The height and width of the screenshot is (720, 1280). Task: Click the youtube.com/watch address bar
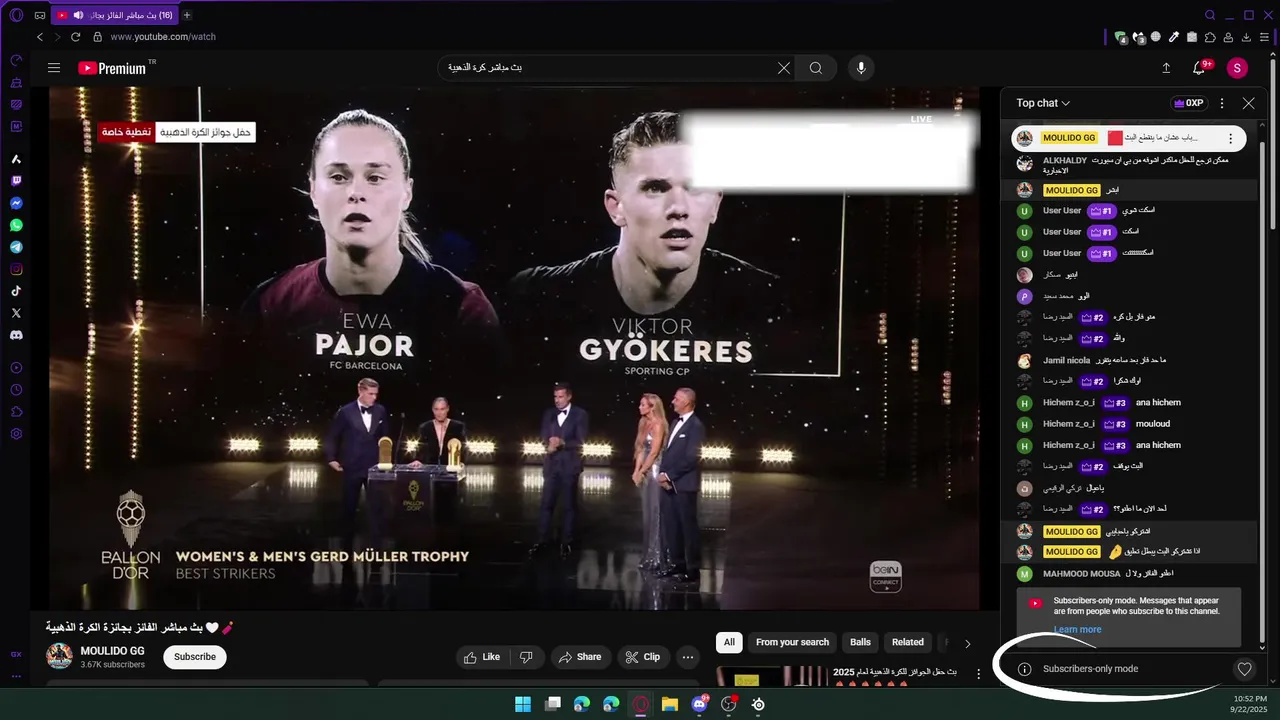(x=163, y=37)
